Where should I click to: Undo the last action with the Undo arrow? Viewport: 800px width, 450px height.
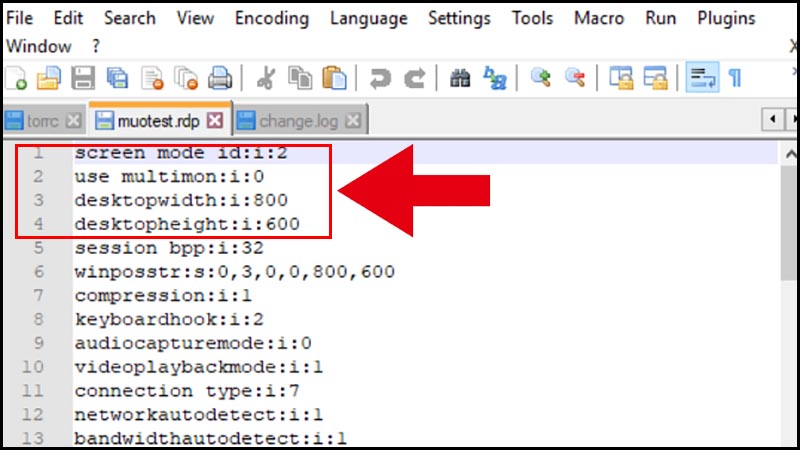click(x=380, y=79)
